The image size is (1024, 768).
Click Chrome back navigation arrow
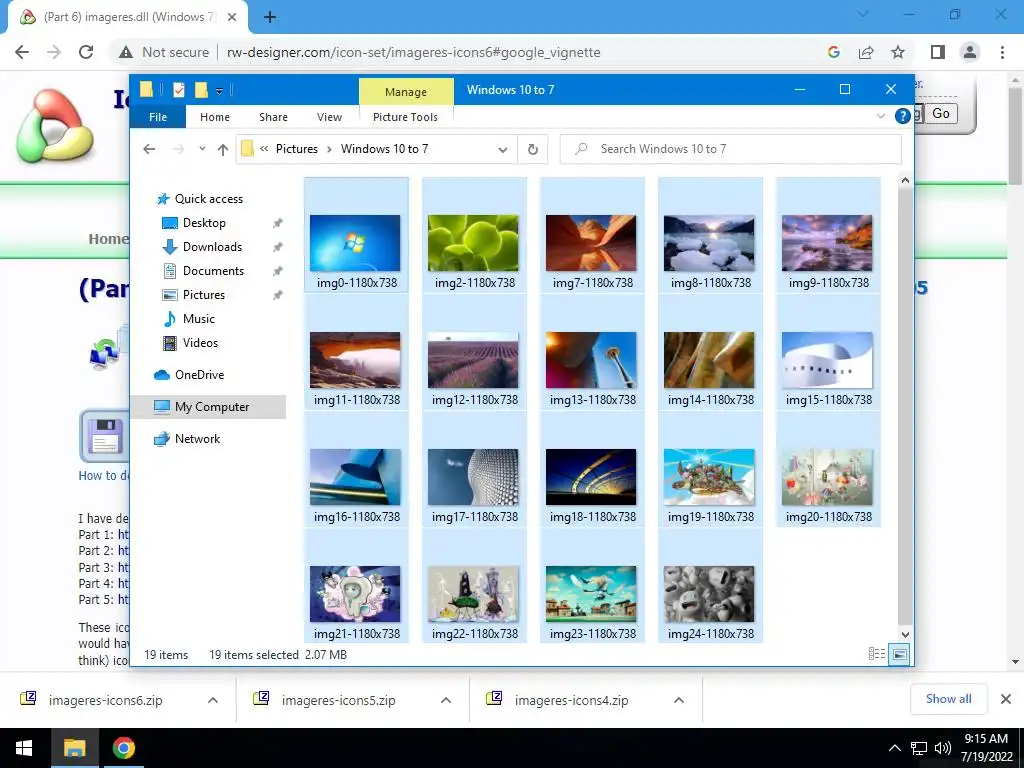tap(22, 52)
